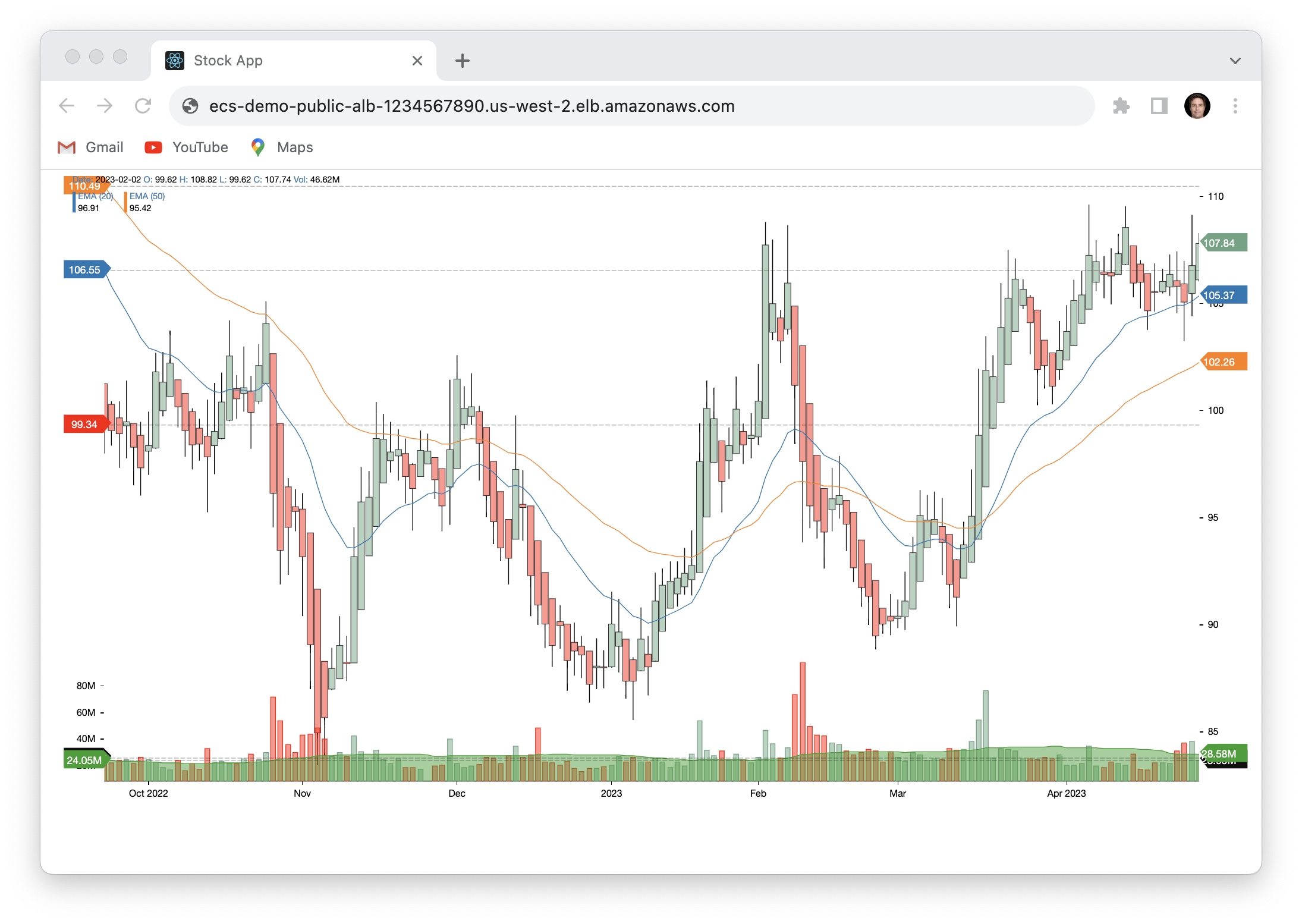1302x924 pixels.
Task: Open a new tab with plus button
Action: coord(463,61)
